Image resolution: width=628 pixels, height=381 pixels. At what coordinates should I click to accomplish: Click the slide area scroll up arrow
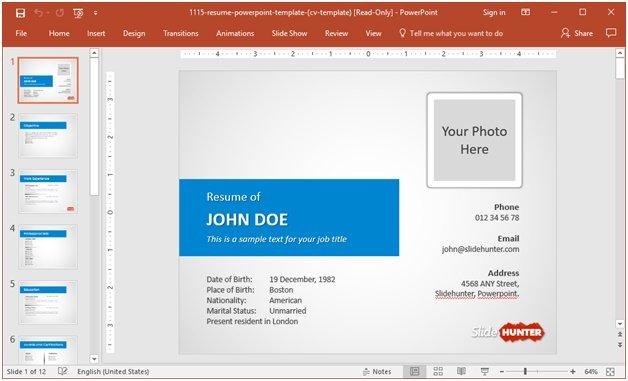[620, 53]
